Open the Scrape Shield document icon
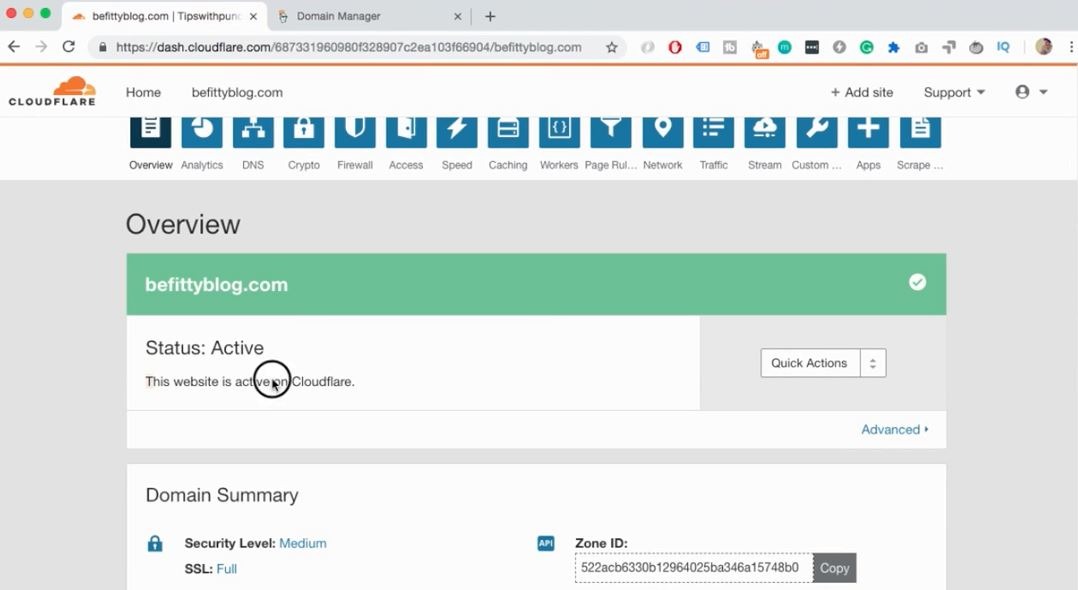The height and width of the screenshot is (590, 1078). (x=920, y=132)
